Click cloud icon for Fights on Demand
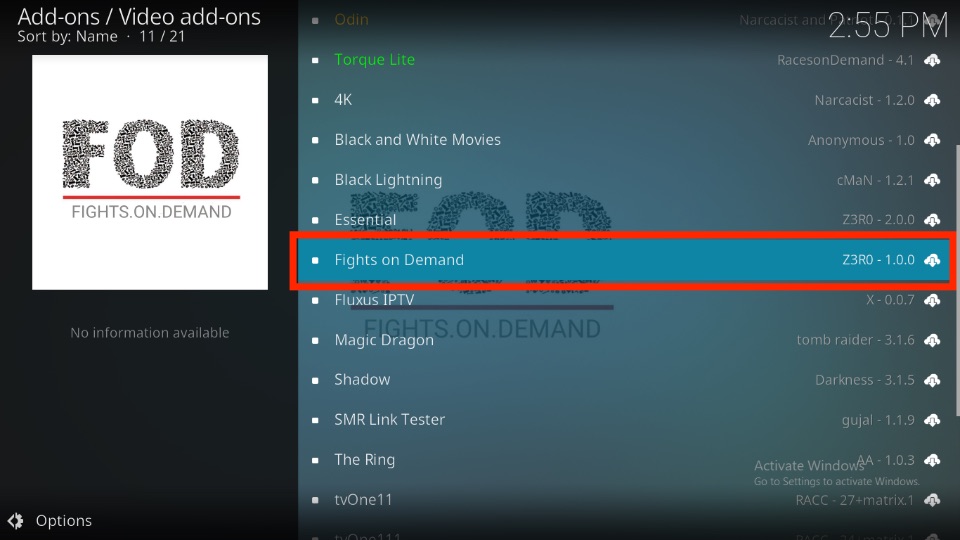960x540 pixels. (x=932, y=260)
